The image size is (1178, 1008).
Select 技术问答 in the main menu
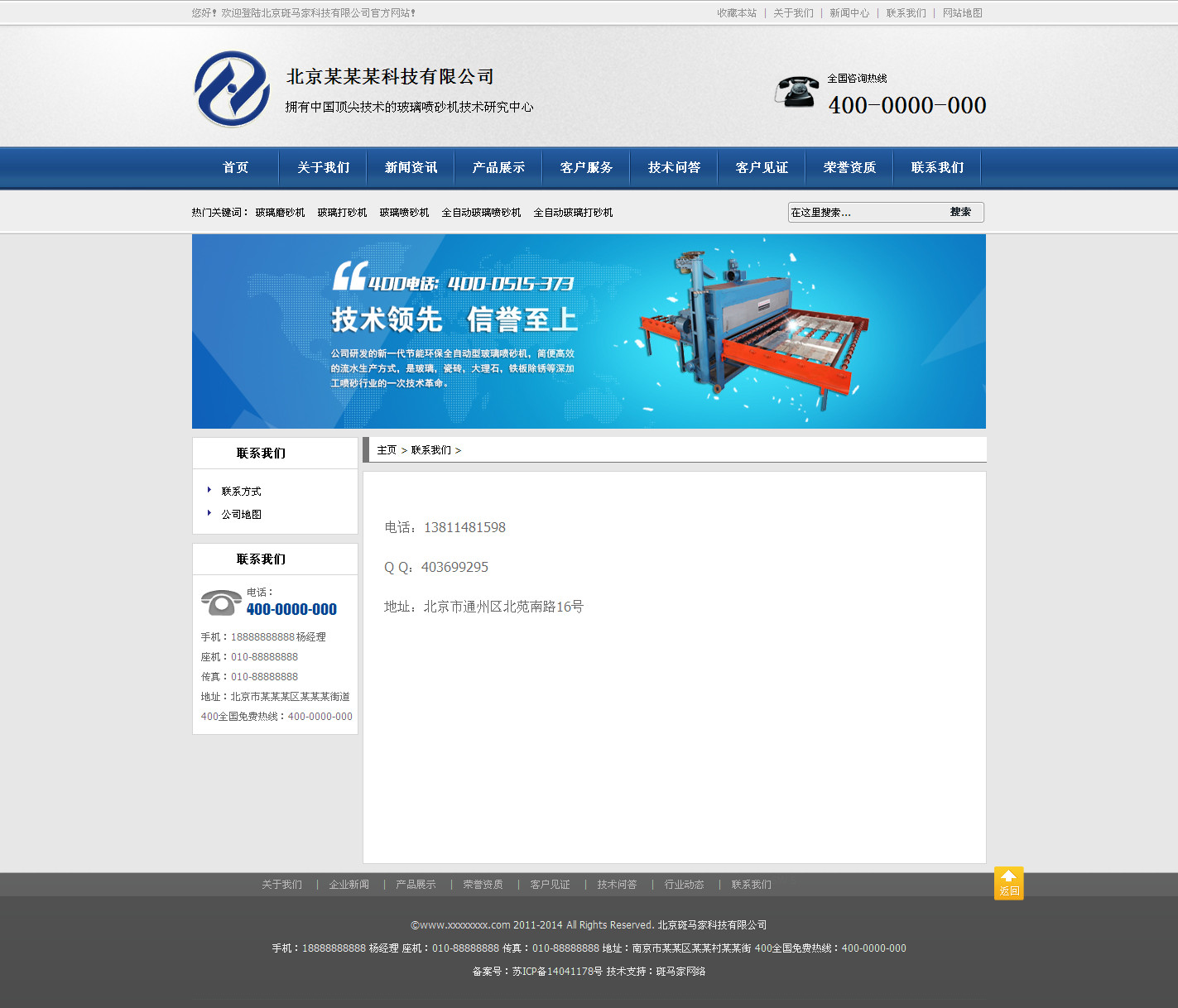tap(674, 167)
